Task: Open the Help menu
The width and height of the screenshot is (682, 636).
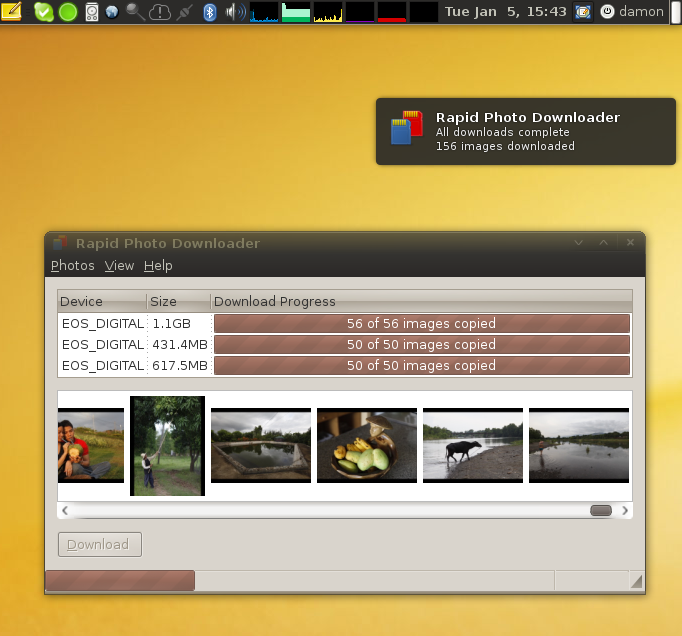Action: tap(158, 265)
